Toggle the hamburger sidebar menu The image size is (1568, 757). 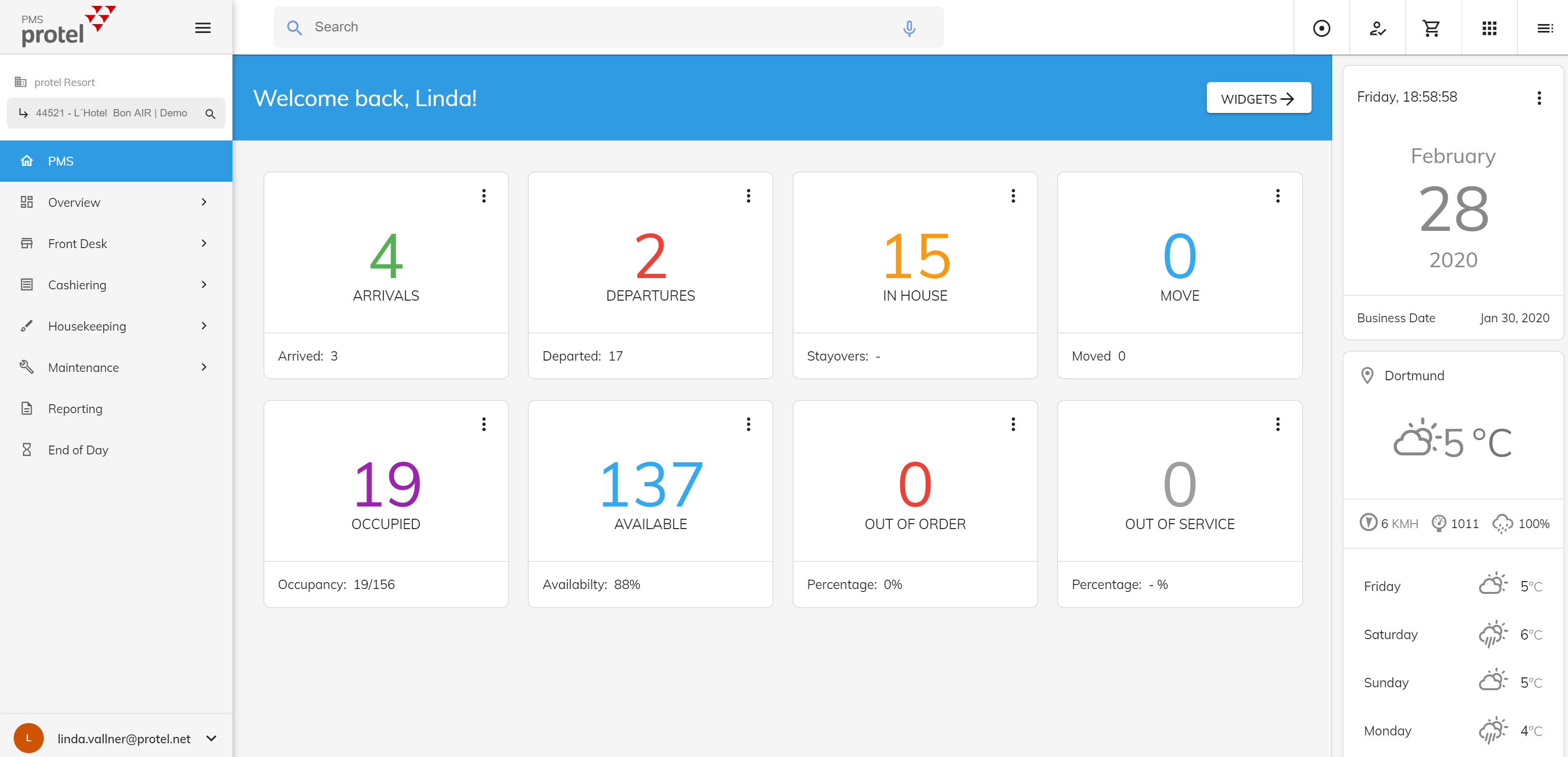coord(203,28)
